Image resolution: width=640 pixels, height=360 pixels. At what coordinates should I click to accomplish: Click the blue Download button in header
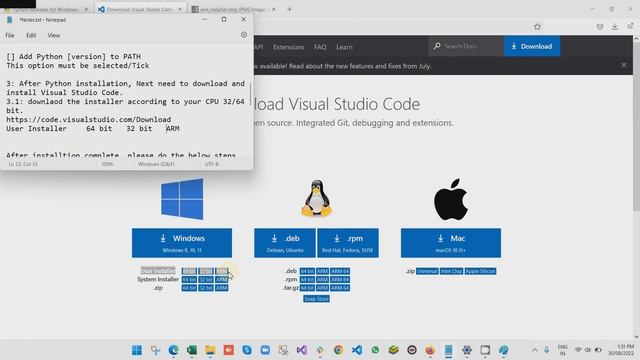pyautogui.click(x=532, y=46)
